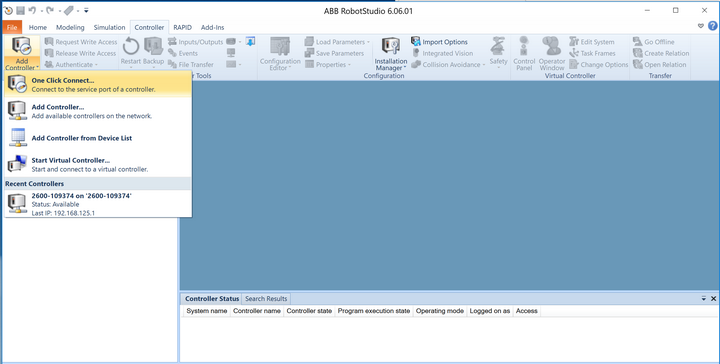This screenshot has height=364, width=720.
Task: Open the Events log button
Action: point(183,53)
